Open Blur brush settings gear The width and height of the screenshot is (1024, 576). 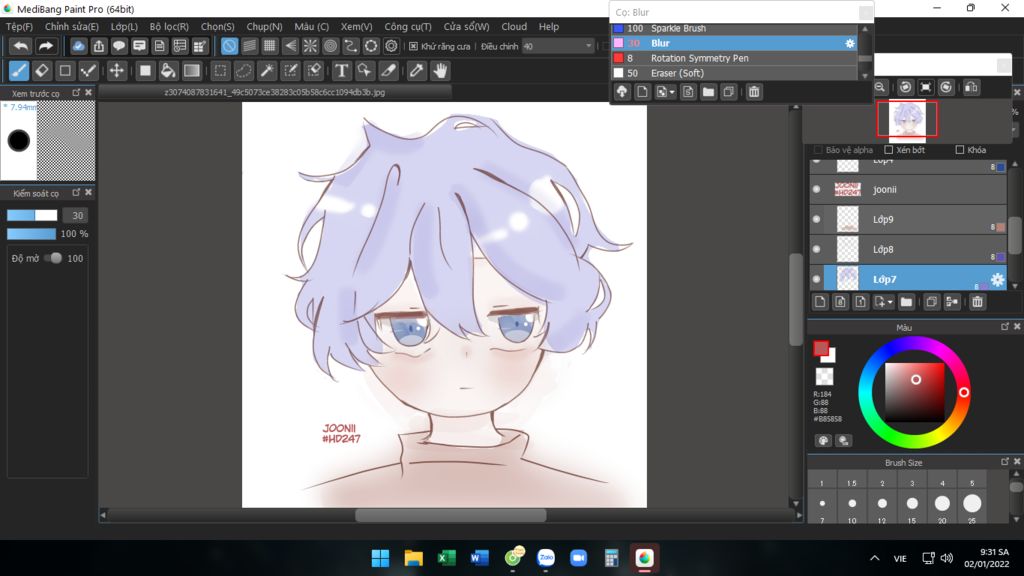coord(850,43)
